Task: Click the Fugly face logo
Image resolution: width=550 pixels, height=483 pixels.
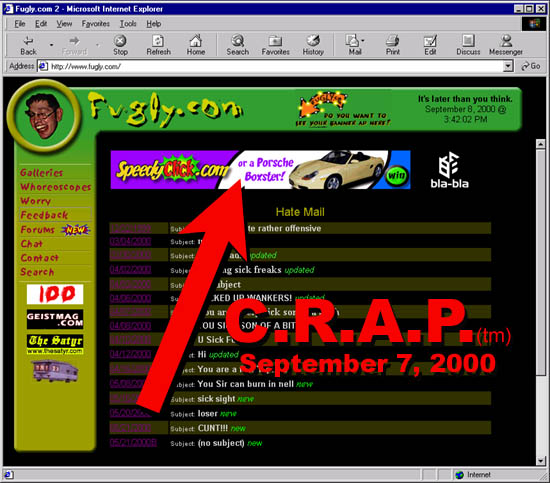Action: click(x=44, y=116)
